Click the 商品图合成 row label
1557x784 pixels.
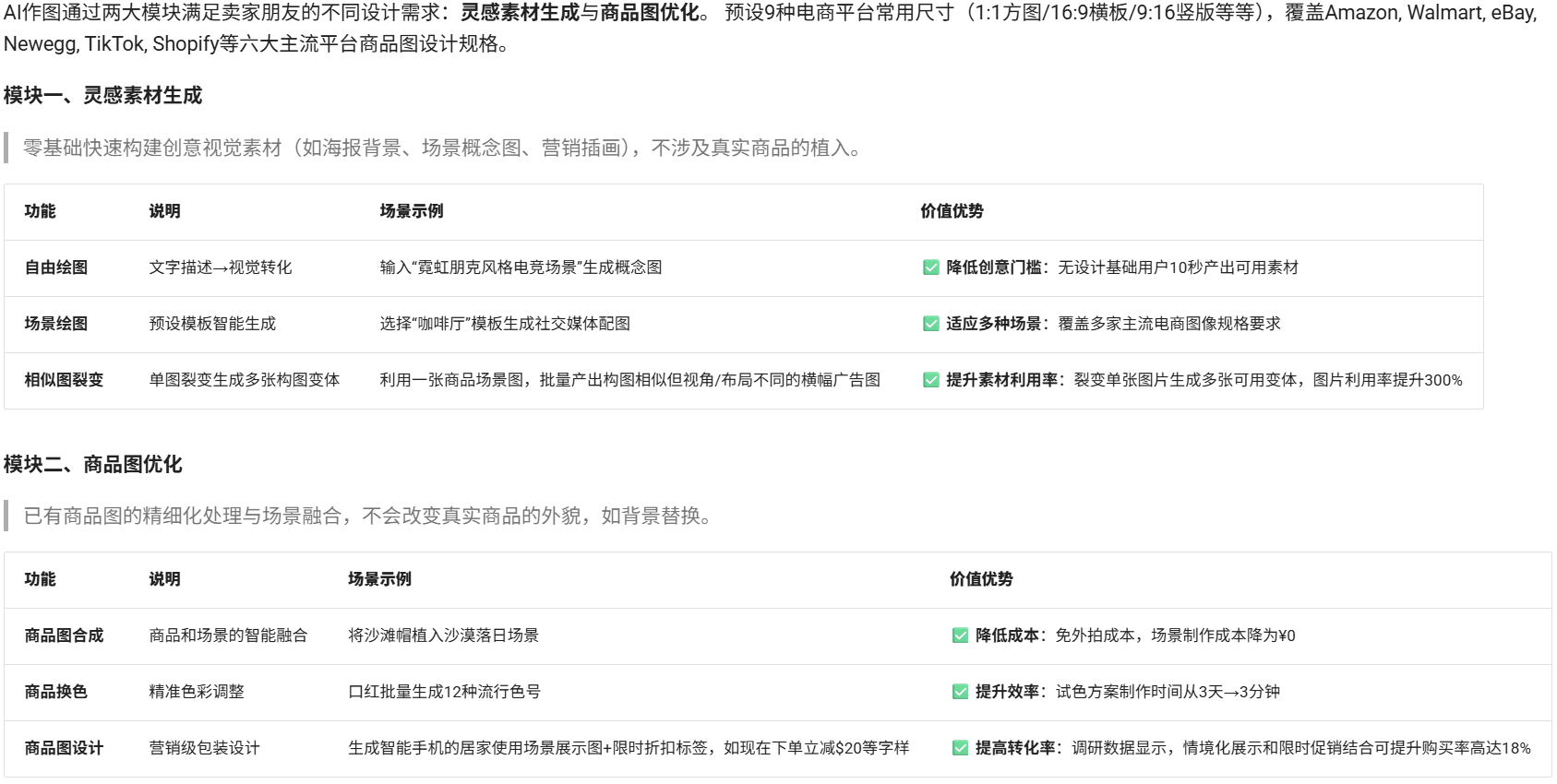[64, 636]
